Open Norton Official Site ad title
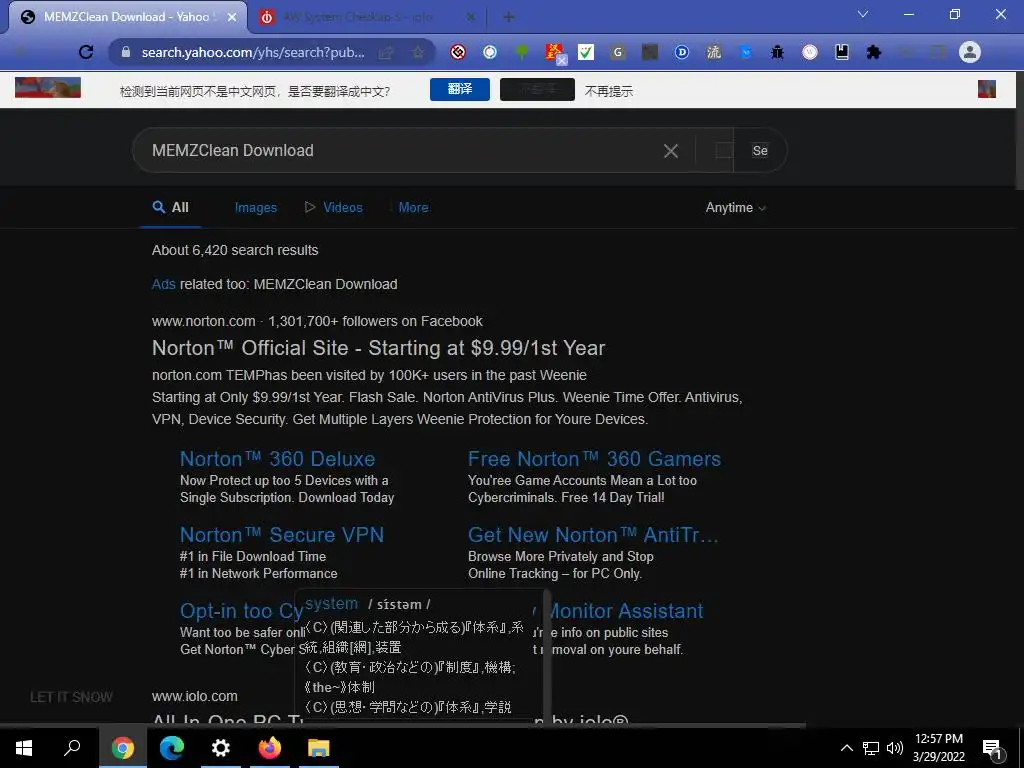The height and width of the screenshot is (768, 1024). pos(379,348)
